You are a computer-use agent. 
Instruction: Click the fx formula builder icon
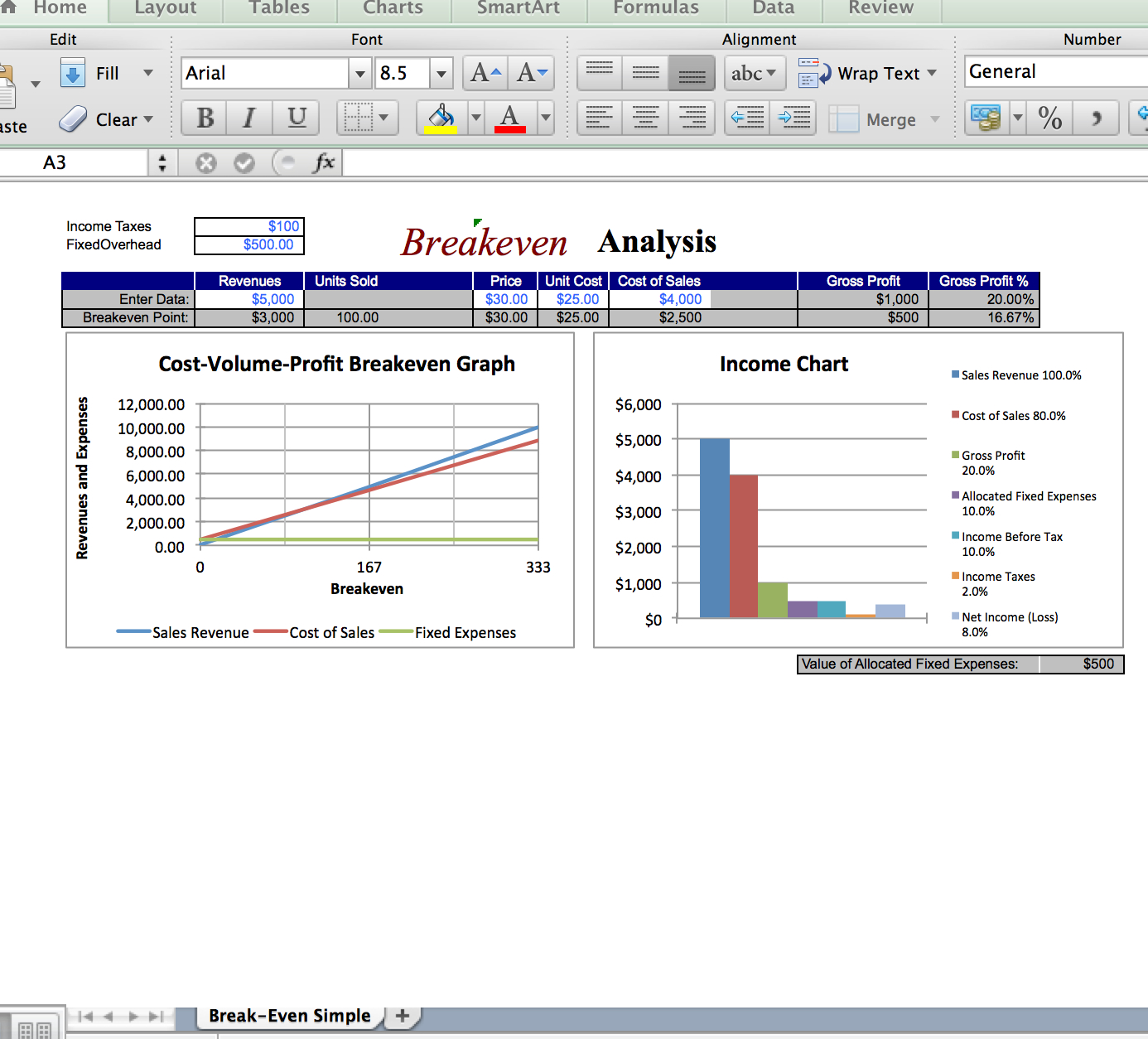[x=325, y=162]
